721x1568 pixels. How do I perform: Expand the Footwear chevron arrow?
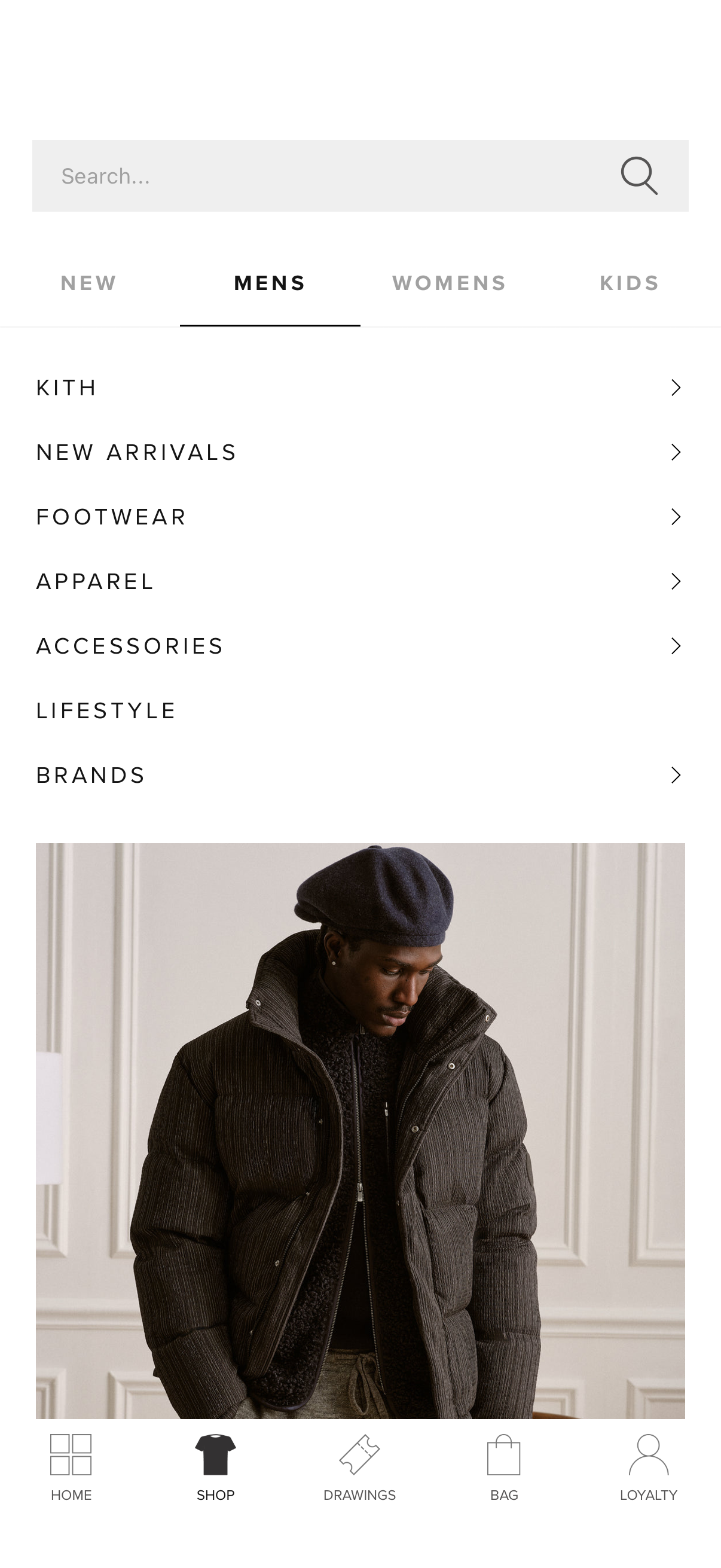point(676,517)
